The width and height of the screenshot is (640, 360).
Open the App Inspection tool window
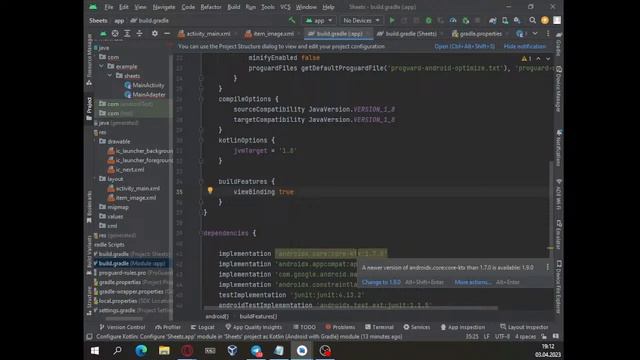click(463, 327)
